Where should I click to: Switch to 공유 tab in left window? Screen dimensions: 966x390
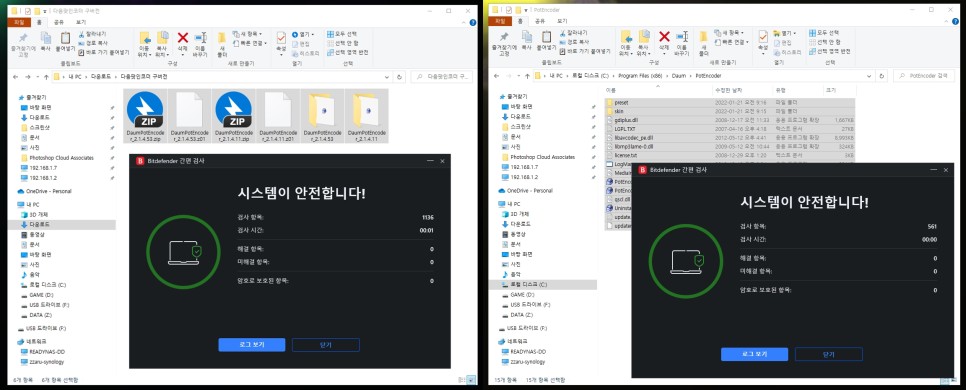pos(59,22)
